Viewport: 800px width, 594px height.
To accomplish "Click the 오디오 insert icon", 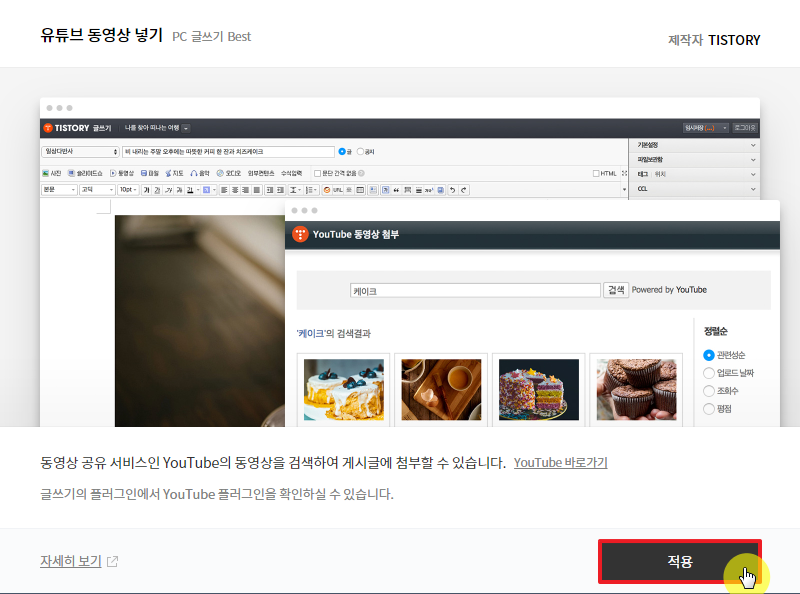I will 220,174.
